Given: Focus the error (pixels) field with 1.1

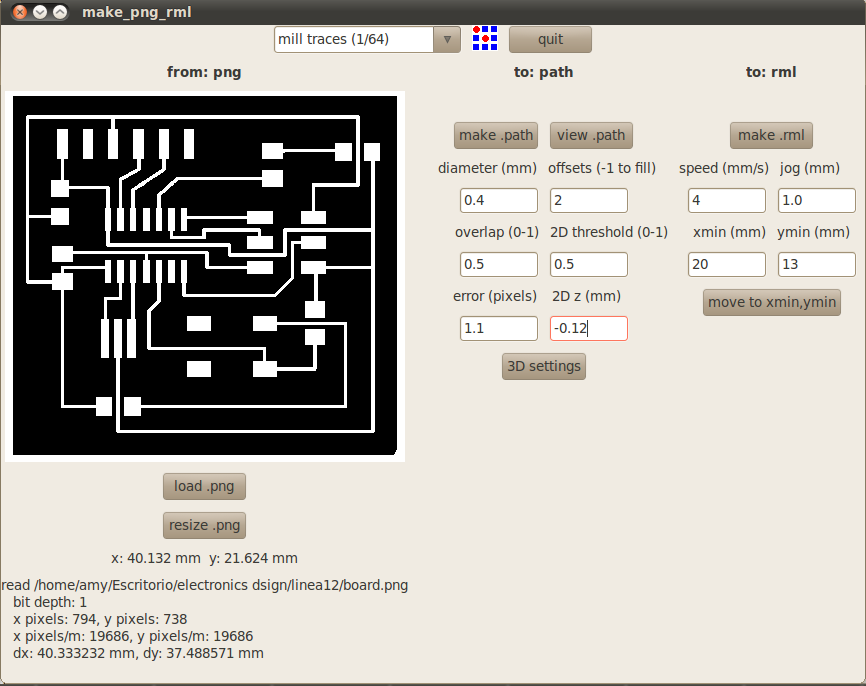Looking at the screenshot, I should click(499, 329).
